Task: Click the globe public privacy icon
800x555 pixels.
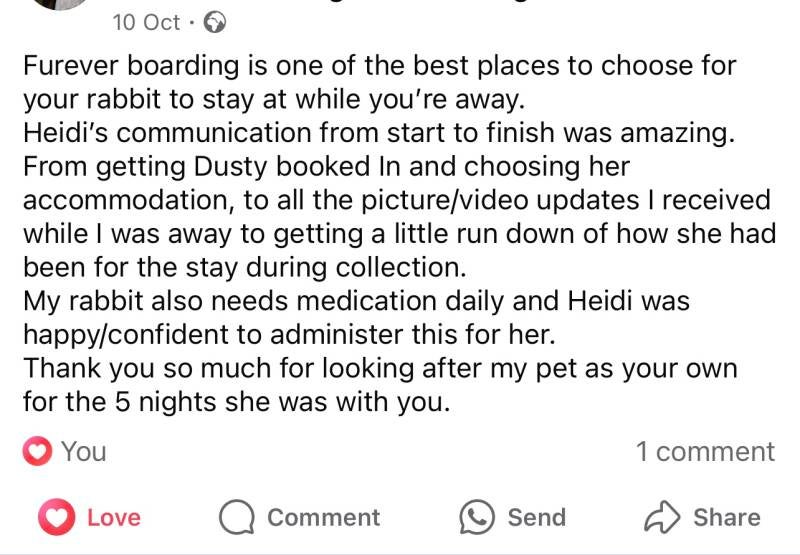Action: click(x=214, y=22)
